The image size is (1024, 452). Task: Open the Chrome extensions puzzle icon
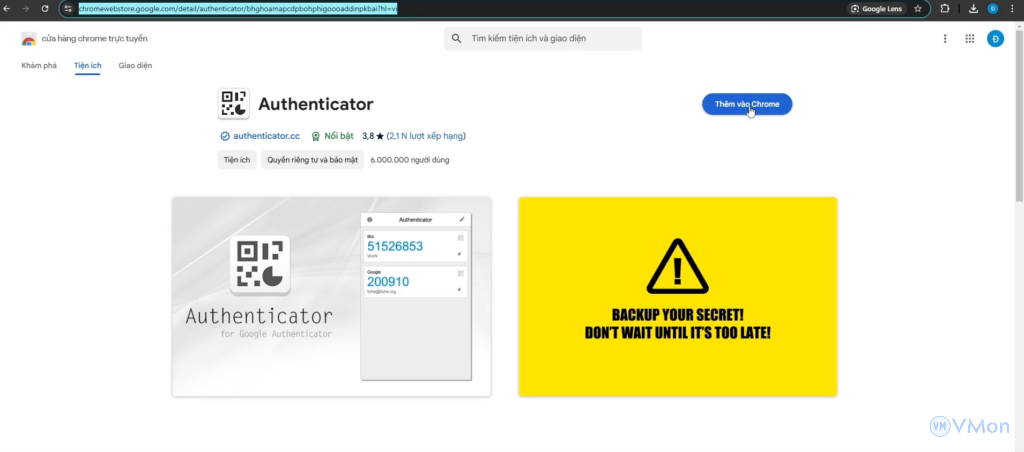tap(945, 8)
